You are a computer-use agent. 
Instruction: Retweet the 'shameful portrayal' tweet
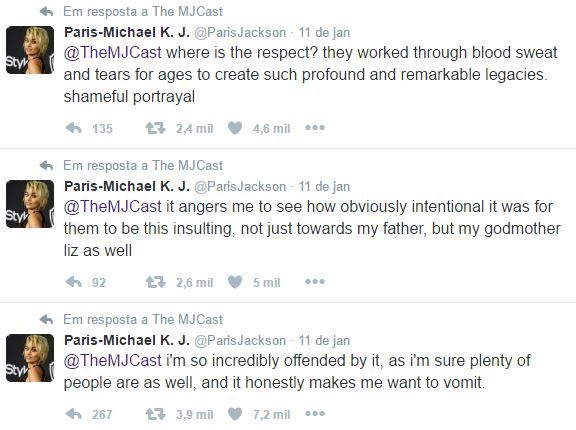(x=156, y=128)
